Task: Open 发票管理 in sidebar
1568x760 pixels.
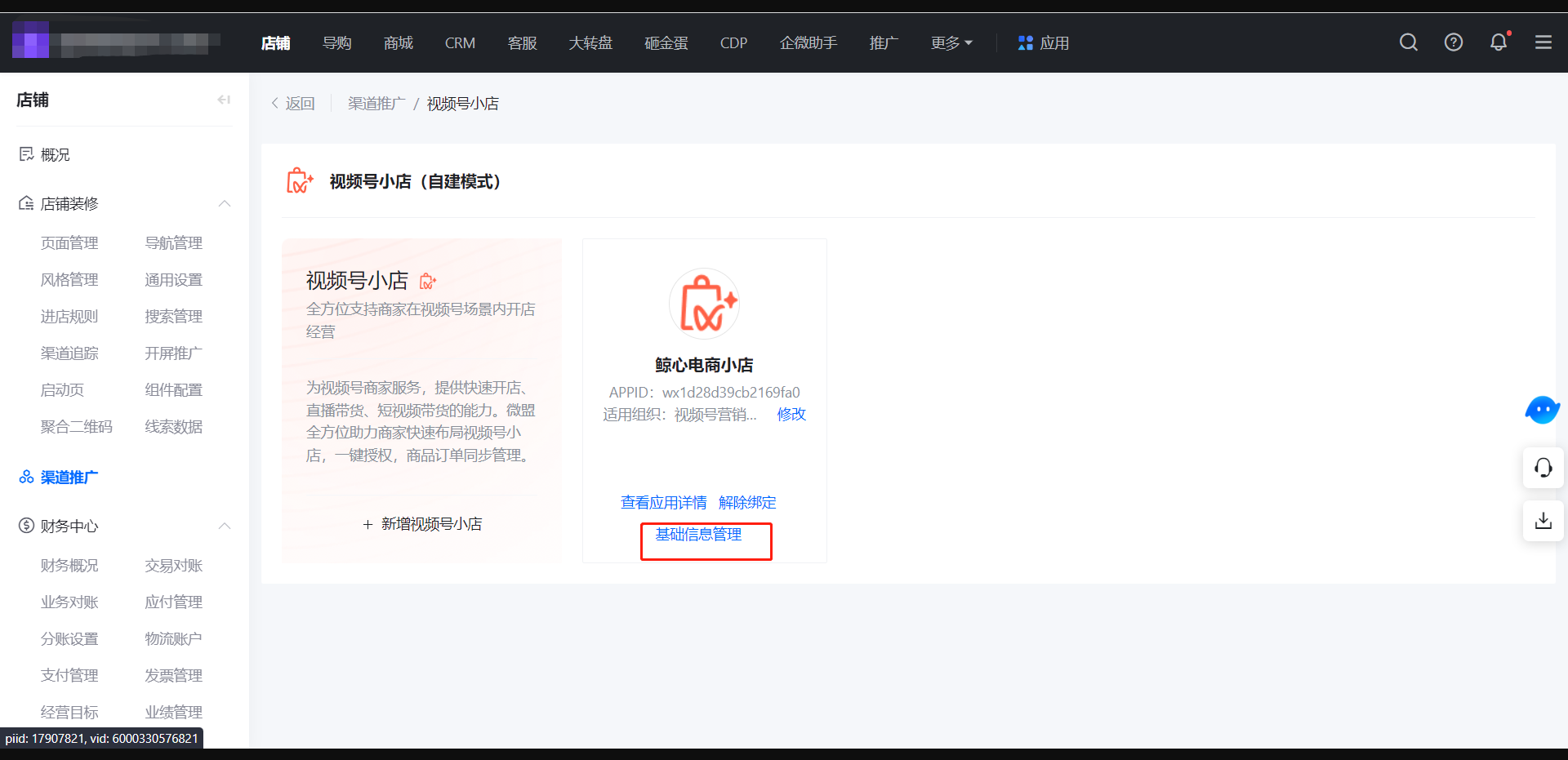Action: pos(174,675)
